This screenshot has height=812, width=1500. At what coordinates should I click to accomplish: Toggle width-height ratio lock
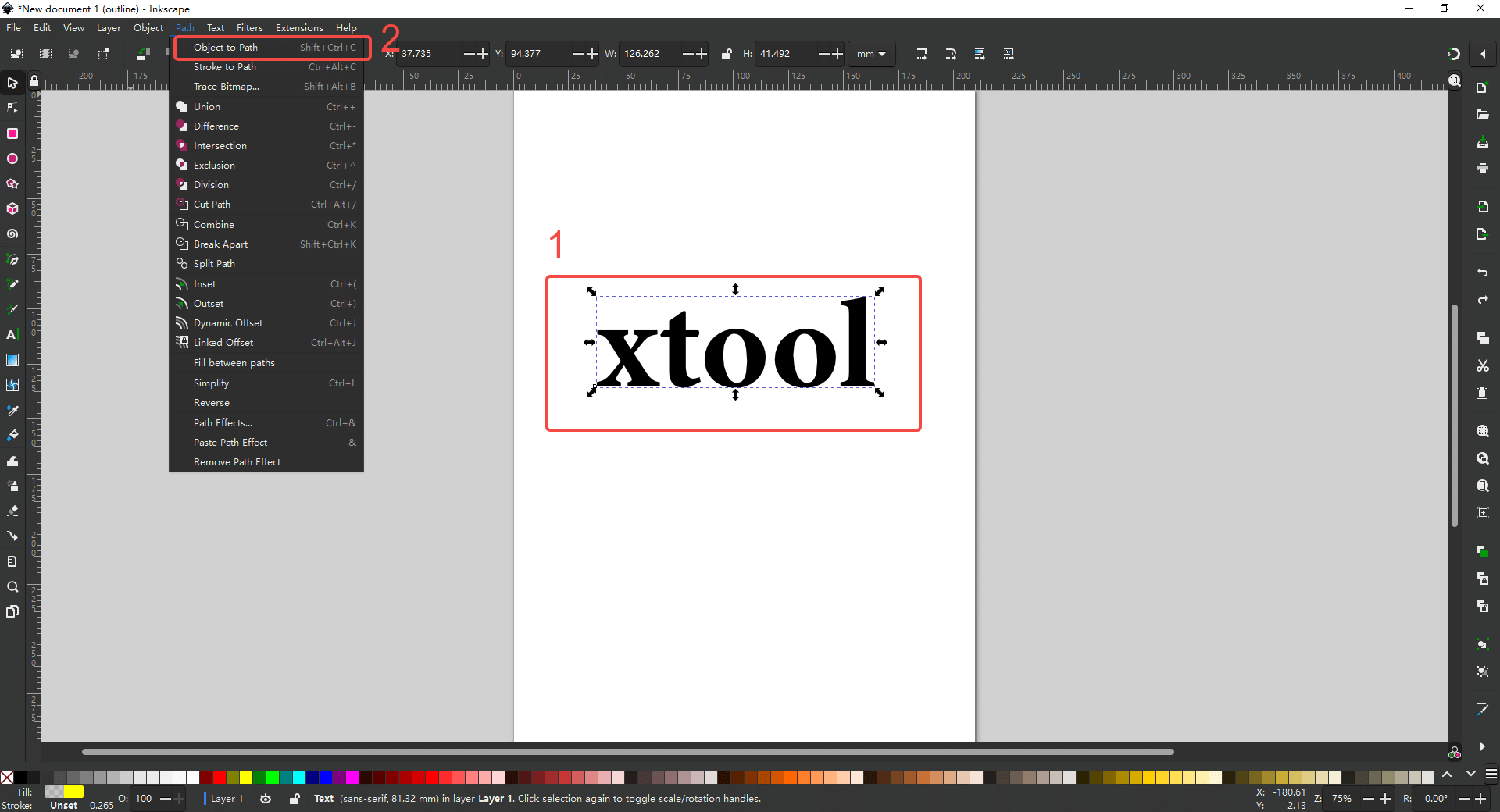[727, 54]
